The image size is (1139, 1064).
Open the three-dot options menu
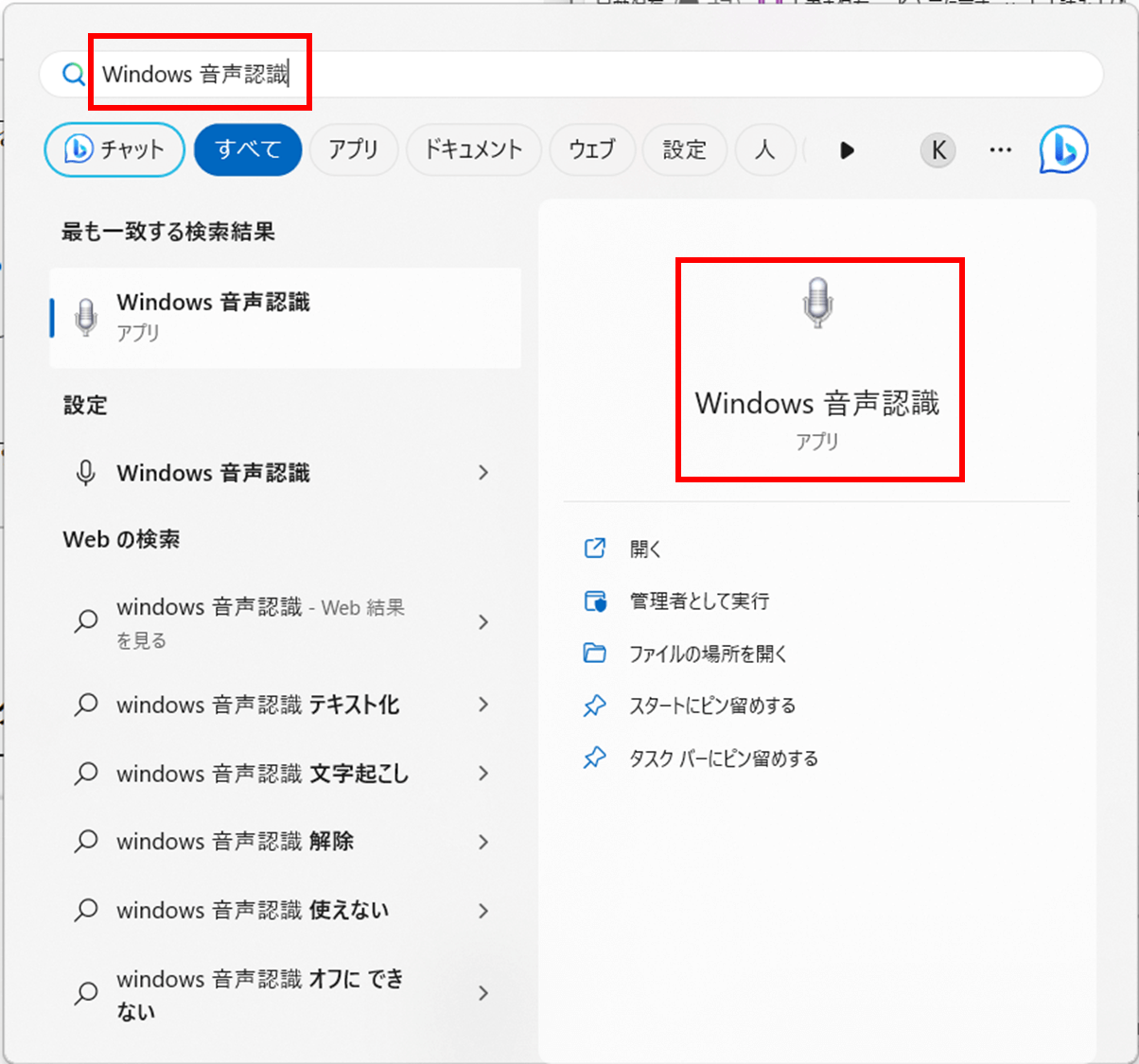1000,149
